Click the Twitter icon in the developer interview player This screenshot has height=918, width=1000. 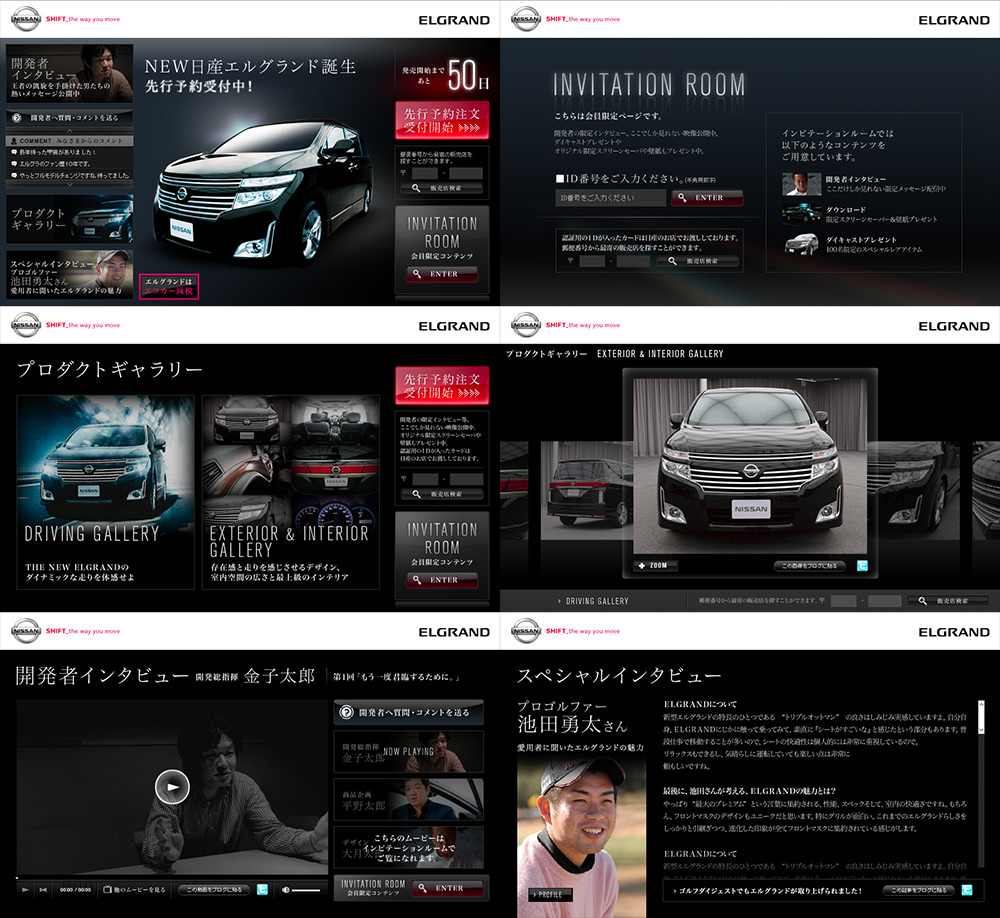[262, 889]
